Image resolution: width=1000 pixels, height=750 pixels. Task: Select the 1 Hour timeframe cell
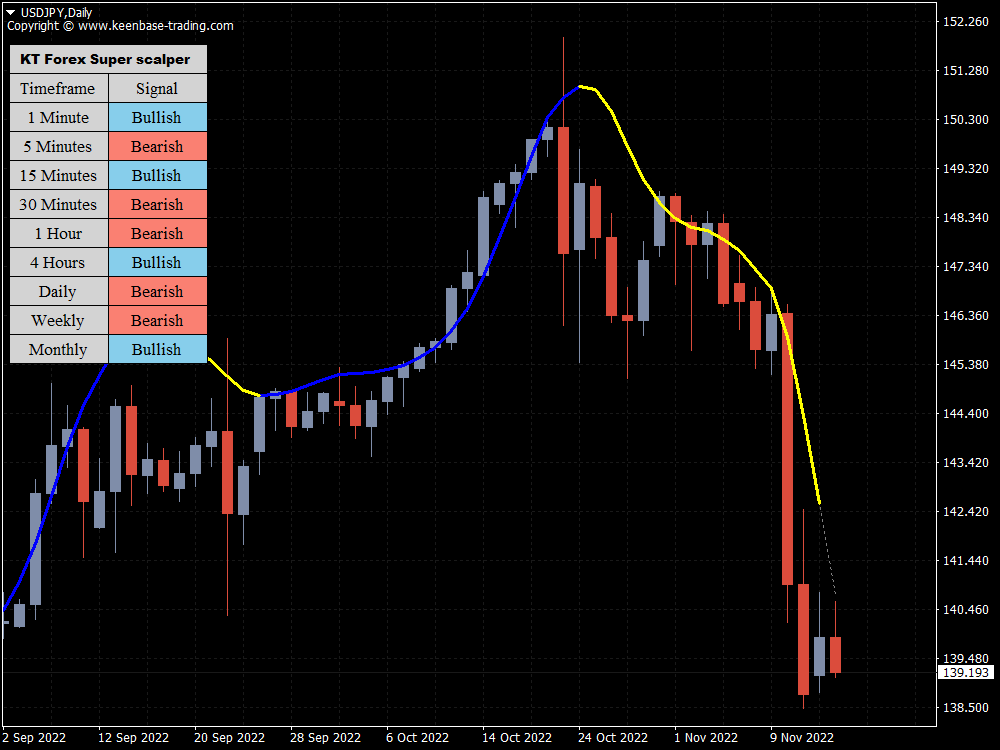[x=59, y=233]
